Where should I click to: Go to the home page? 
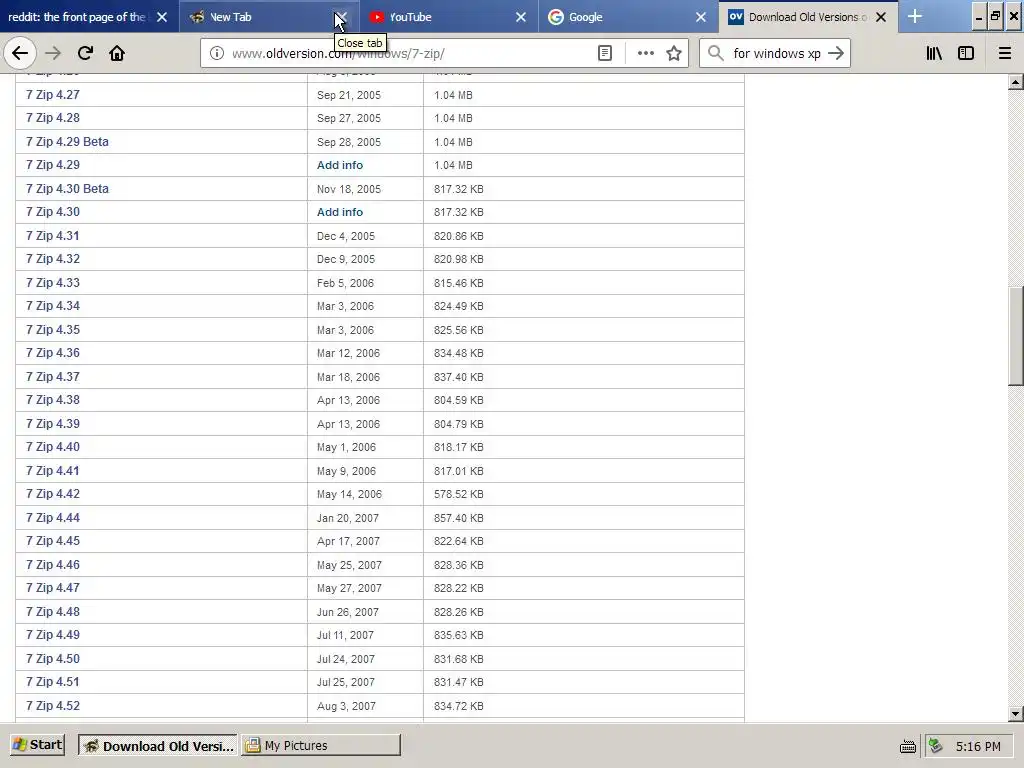tap(117, 53)
